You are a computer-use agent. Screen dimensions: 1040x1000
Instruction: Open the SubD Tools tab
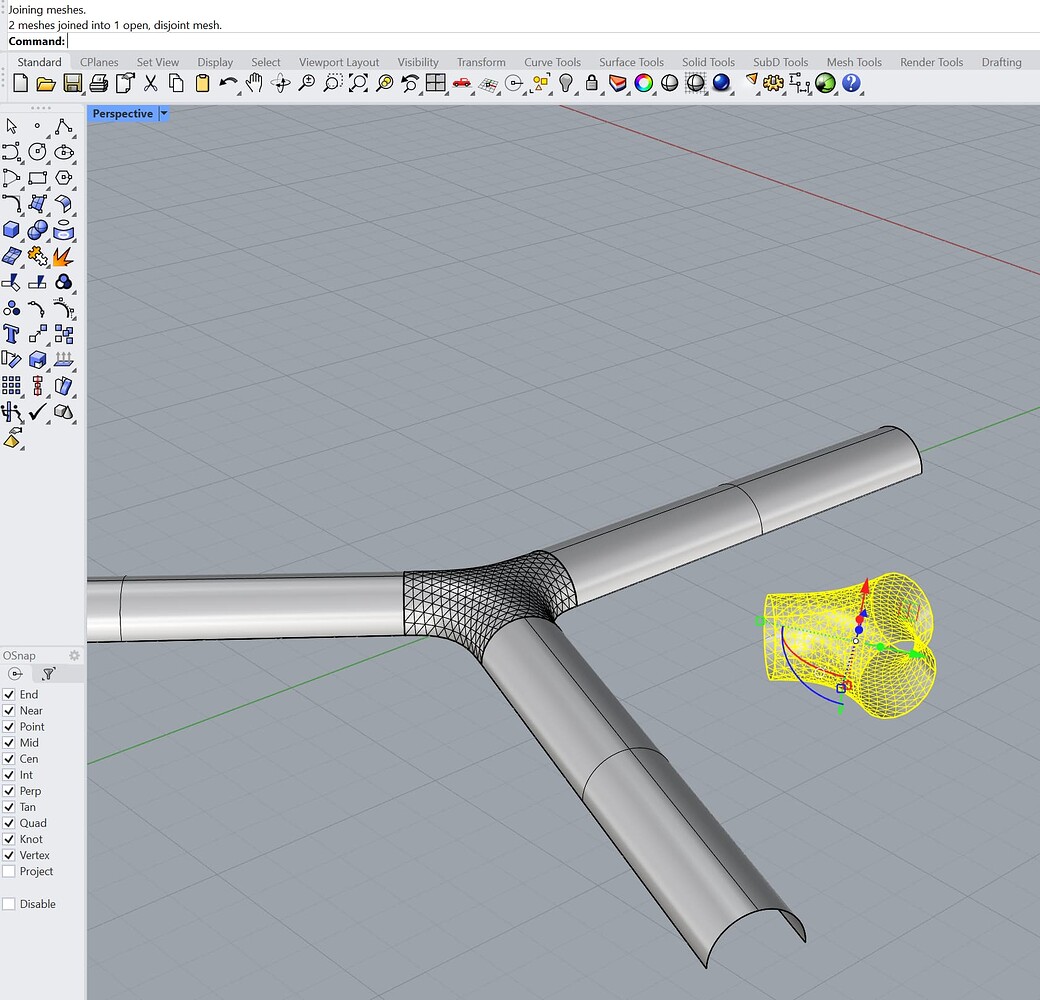click(x=780, y=62)
